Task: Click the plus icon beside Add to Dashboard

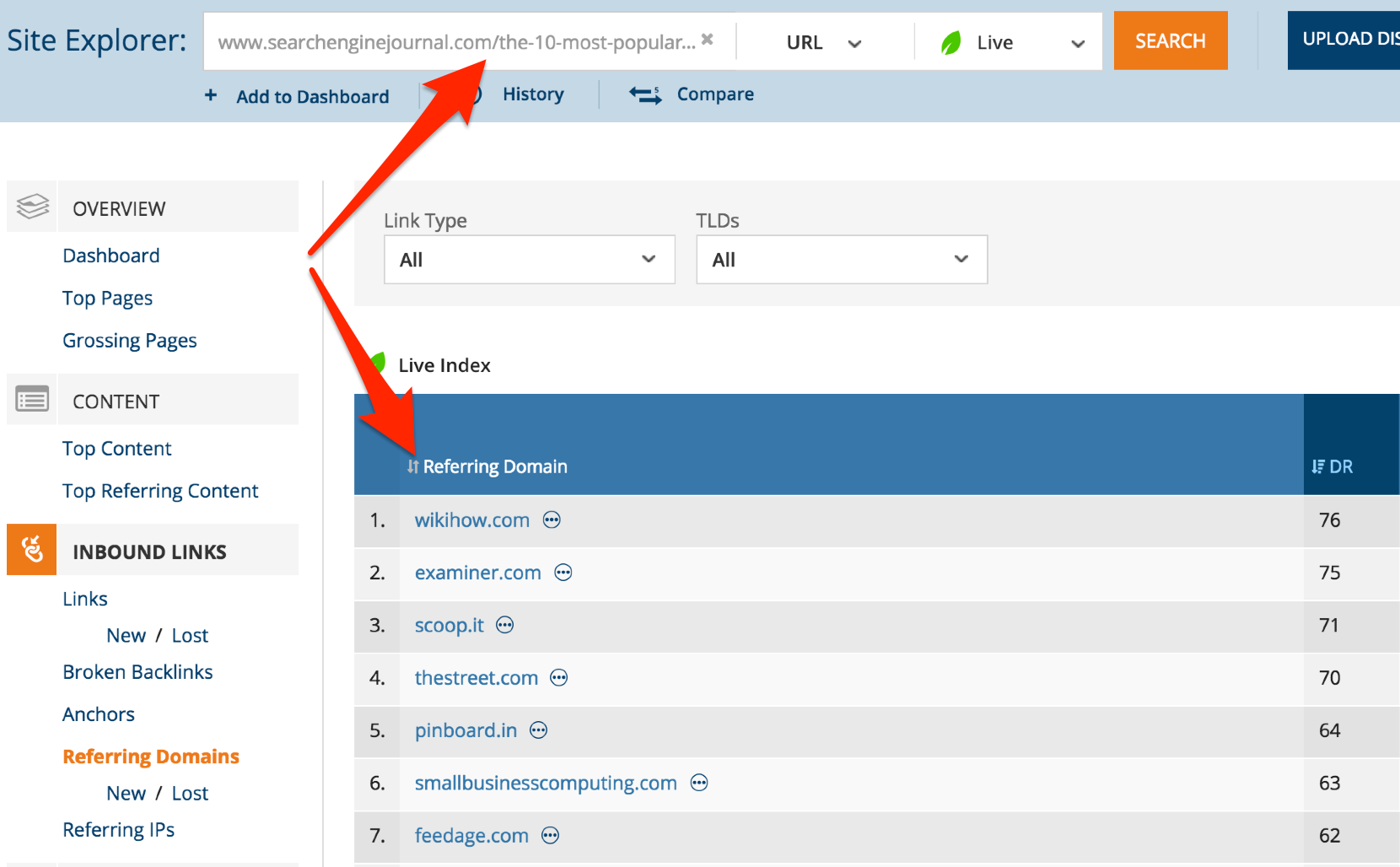Action: pos(211,95)
